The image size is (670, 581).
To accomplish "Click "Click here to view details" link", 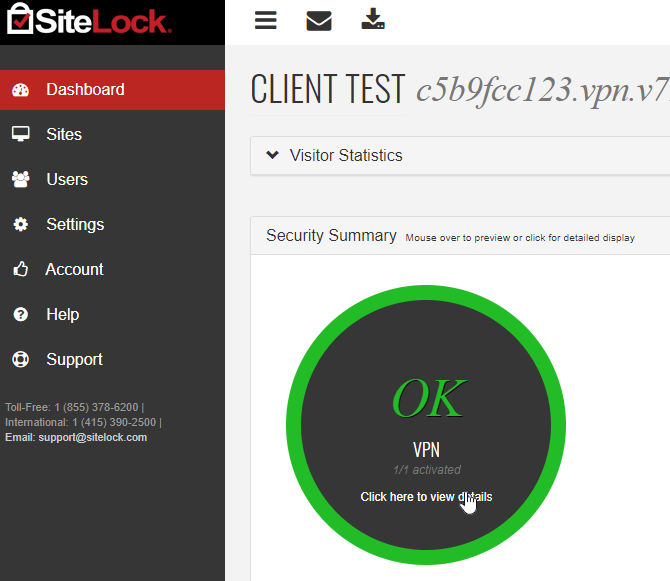I will pyautogui.click(x=426, y=497).
